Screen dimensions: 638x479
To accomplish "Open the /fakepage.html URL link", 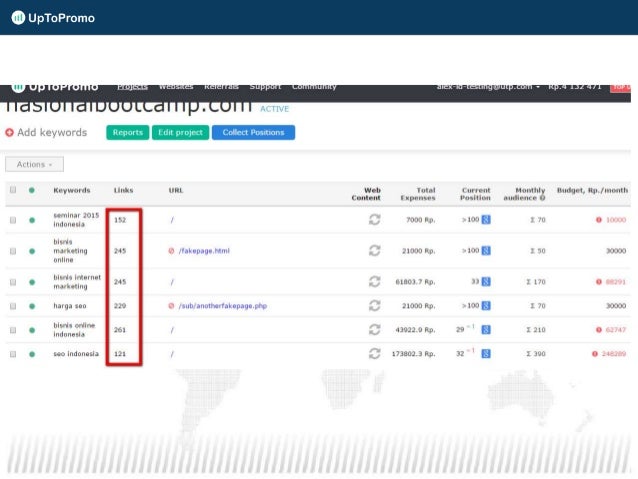I will point(204,251).
